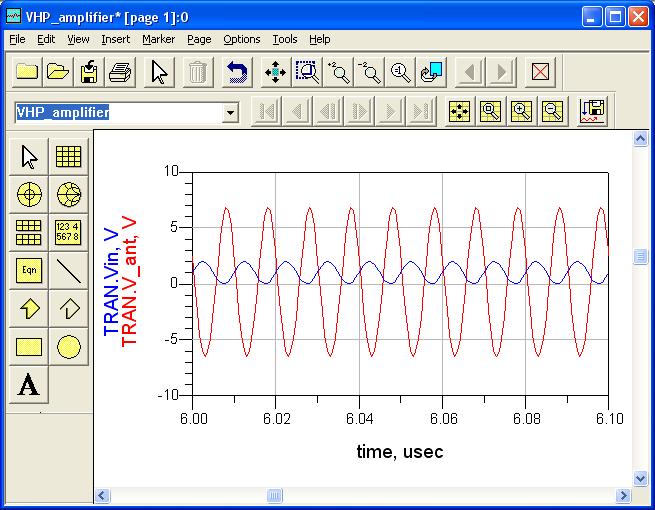This screenshot has height=510, width=655.
Task: Insert a data list table
Action: point(68,232)
